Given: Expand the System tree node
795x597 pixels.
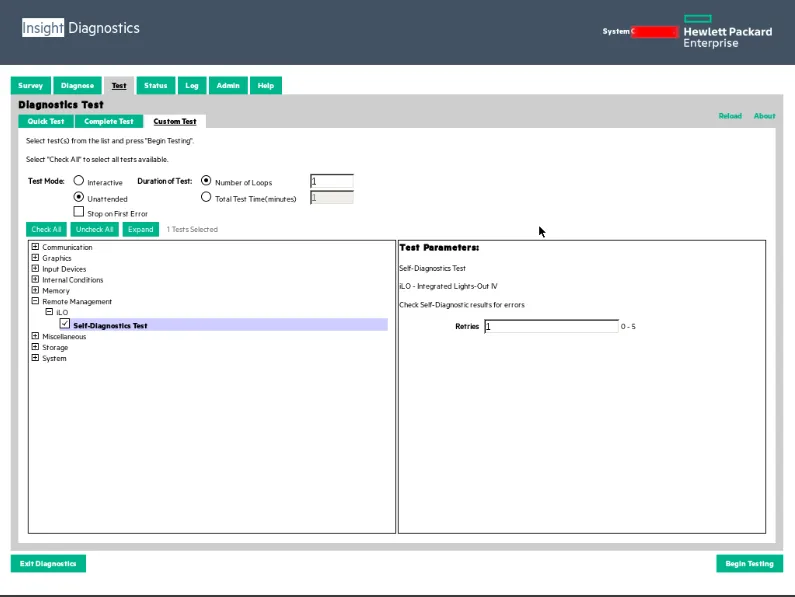Looking at the screenshot, I should point(35,358).
